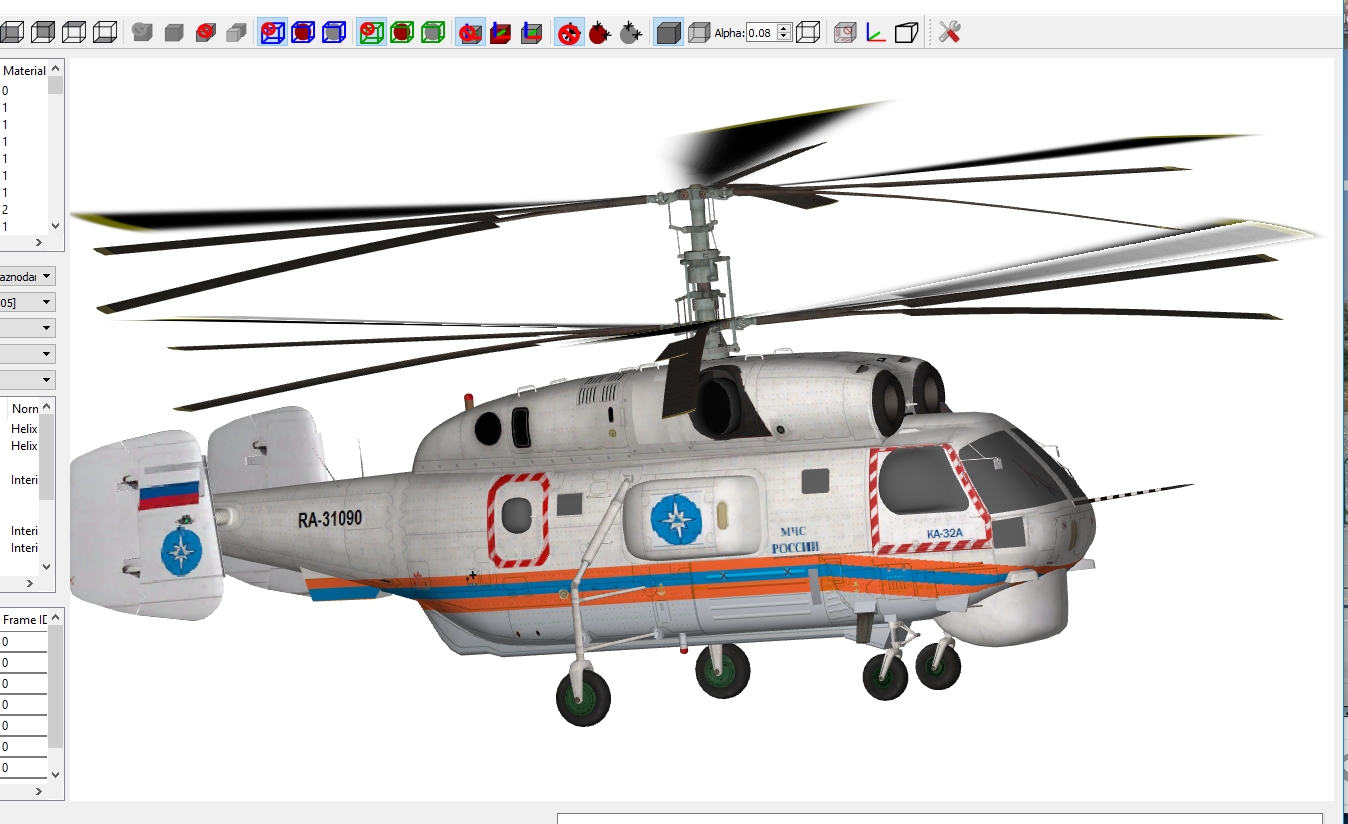The image size is (1348, 824).
Task: Open the wrench and screwdriver settings tool
Action: pos(949,32)
